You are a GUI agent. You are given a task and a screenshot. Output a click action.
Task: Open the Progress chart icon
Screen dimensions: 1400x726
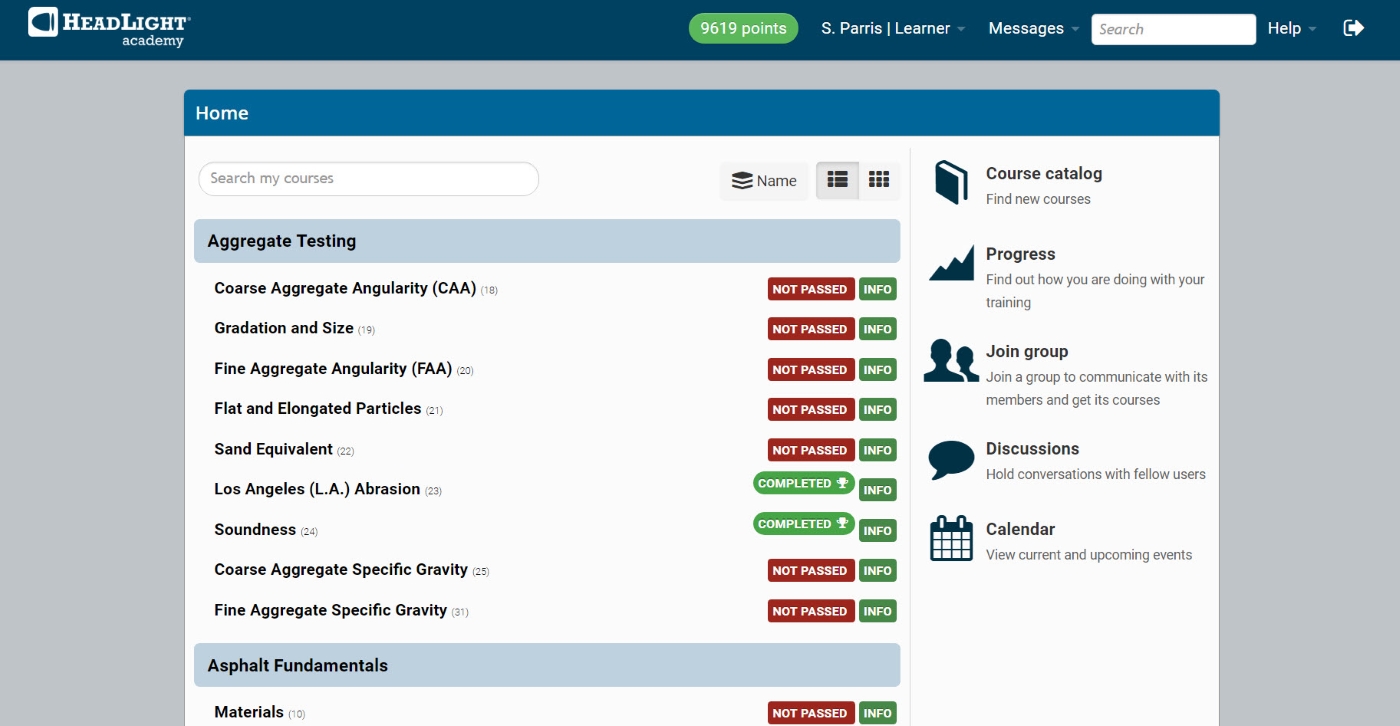click(951, 263)
